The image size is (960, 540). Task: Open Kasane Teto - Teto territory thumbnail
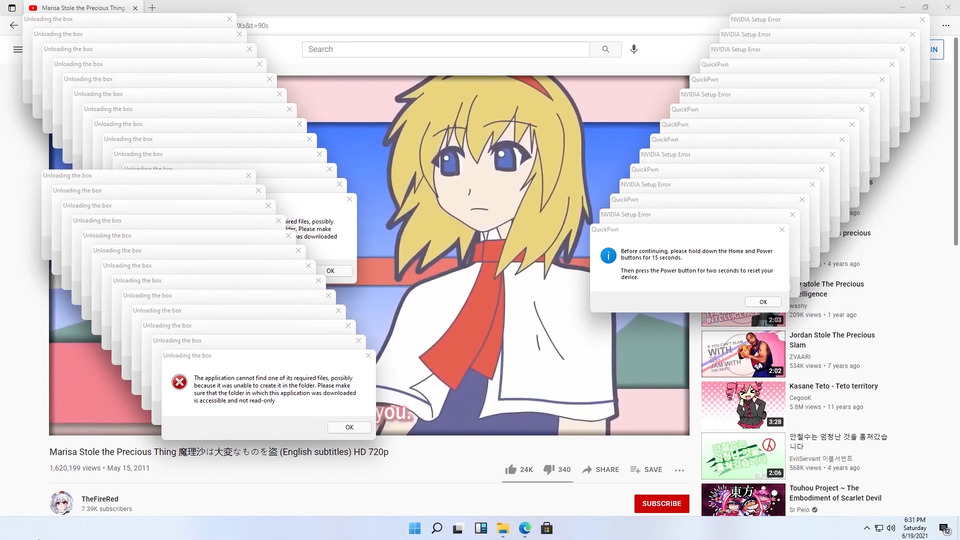coord(743,405)
